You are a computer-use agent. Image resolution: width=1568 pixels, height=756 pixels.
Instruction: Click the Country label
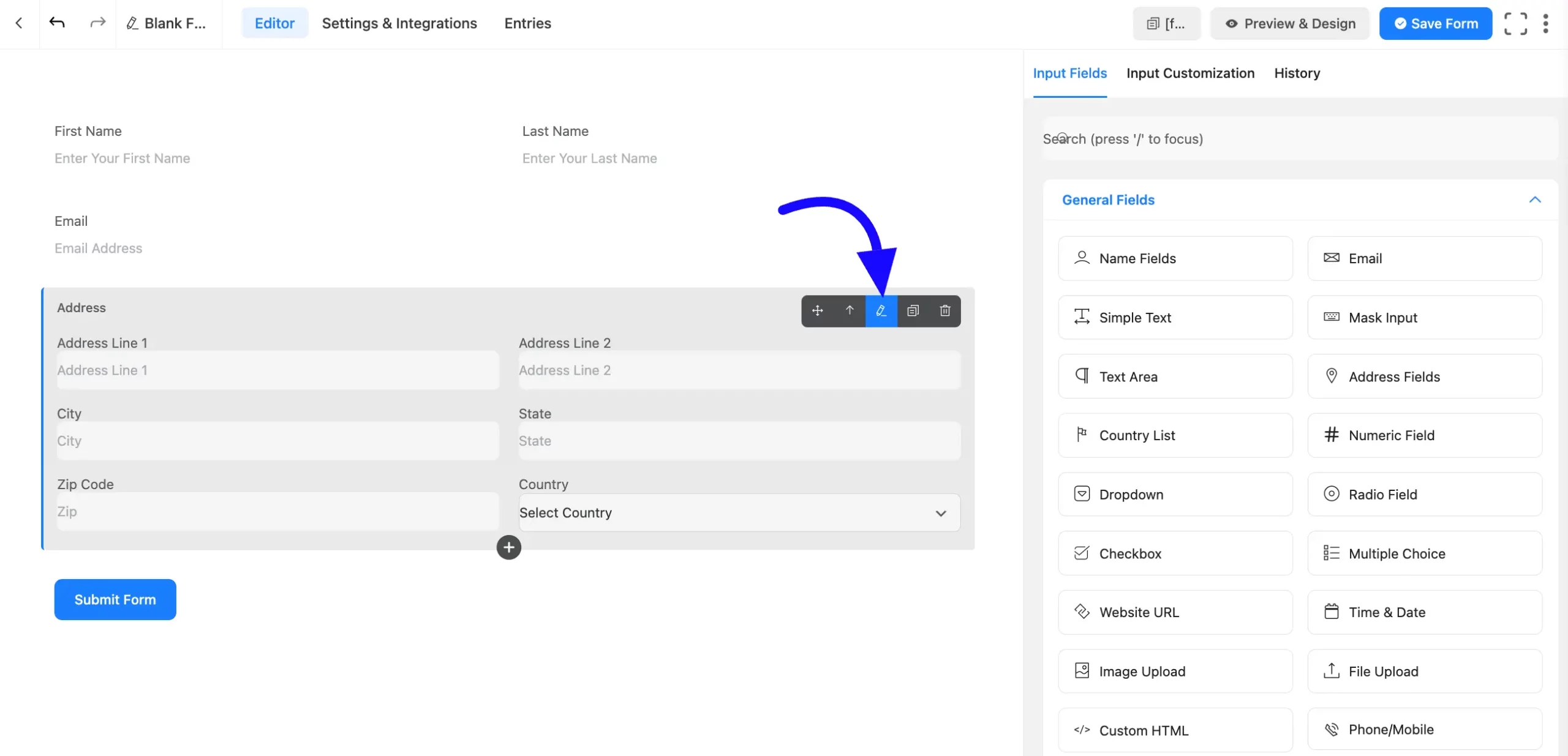(543, 484)
